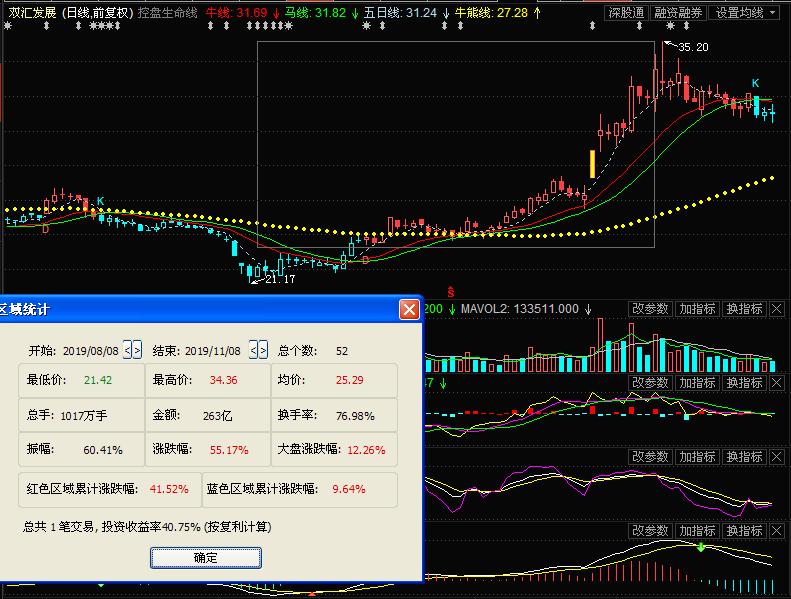
Task: Click the start date 2019/08/08 field
Action: pyautogui.click(x=90, y=351)
